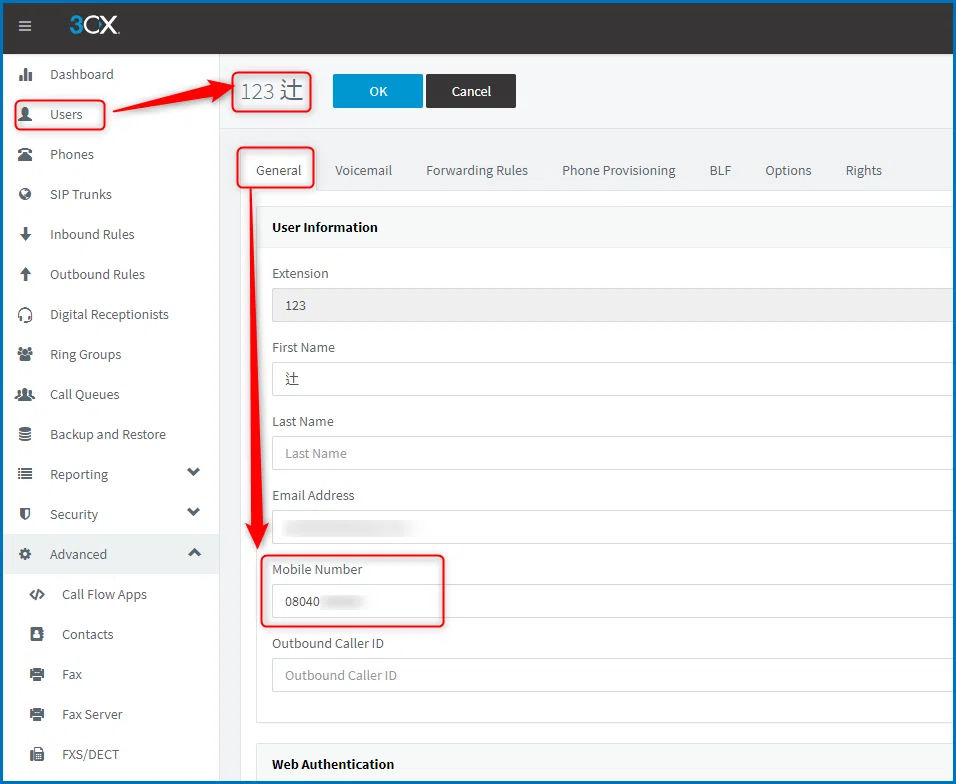
Task: Select the Options tab
Action: (x=788, y=171)
